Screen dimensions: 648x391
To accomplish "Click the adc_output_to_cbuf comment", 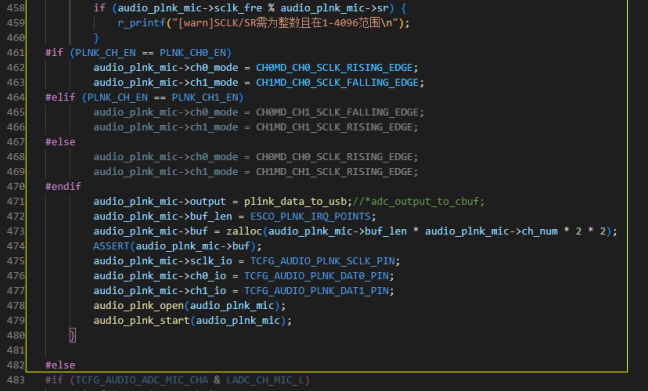I will coord(418,202).
